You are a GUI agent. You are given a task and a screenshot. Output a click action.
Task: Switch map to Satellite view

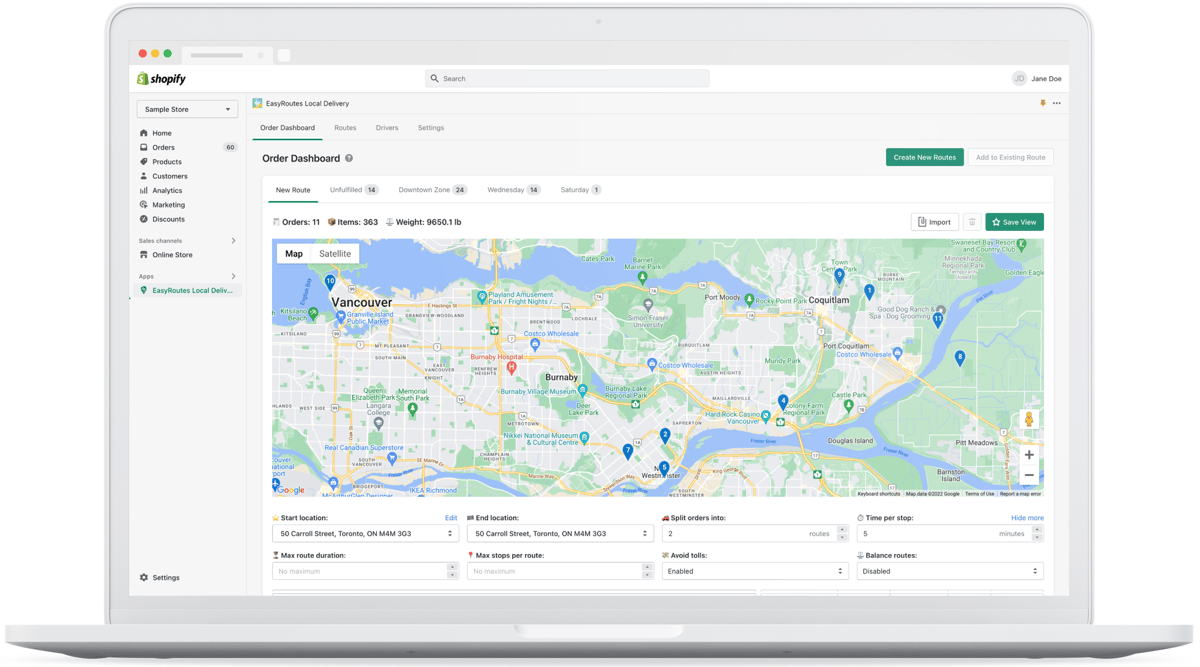pos(334,254)
